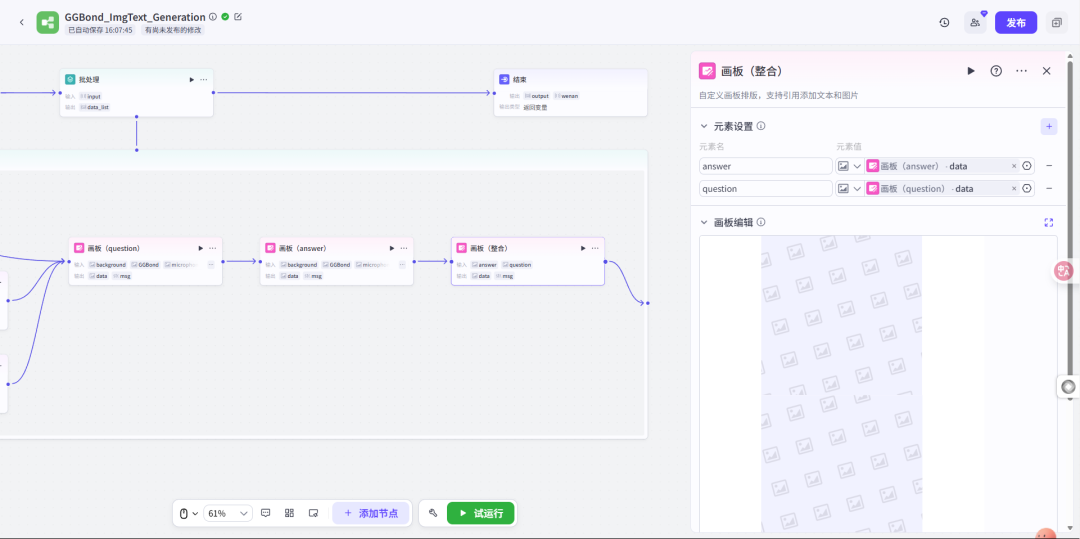The height and width of the screenshot is (539, 1080).
Task: Edit the question element name field
Action: point(766,189)
